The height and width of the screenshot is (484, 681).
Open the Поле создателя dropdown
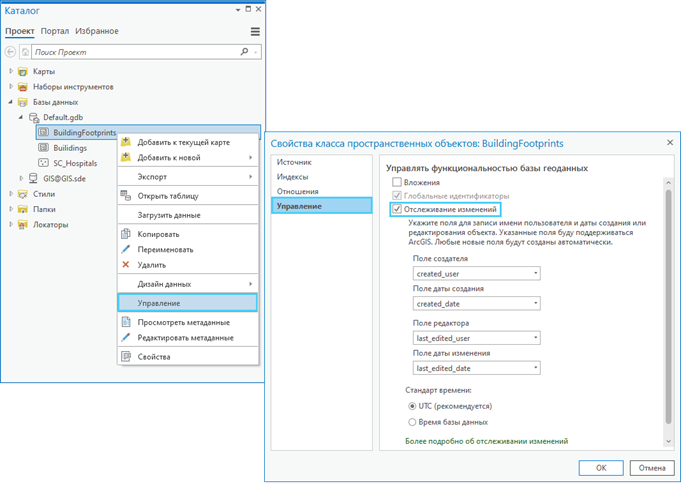[476, 273]
